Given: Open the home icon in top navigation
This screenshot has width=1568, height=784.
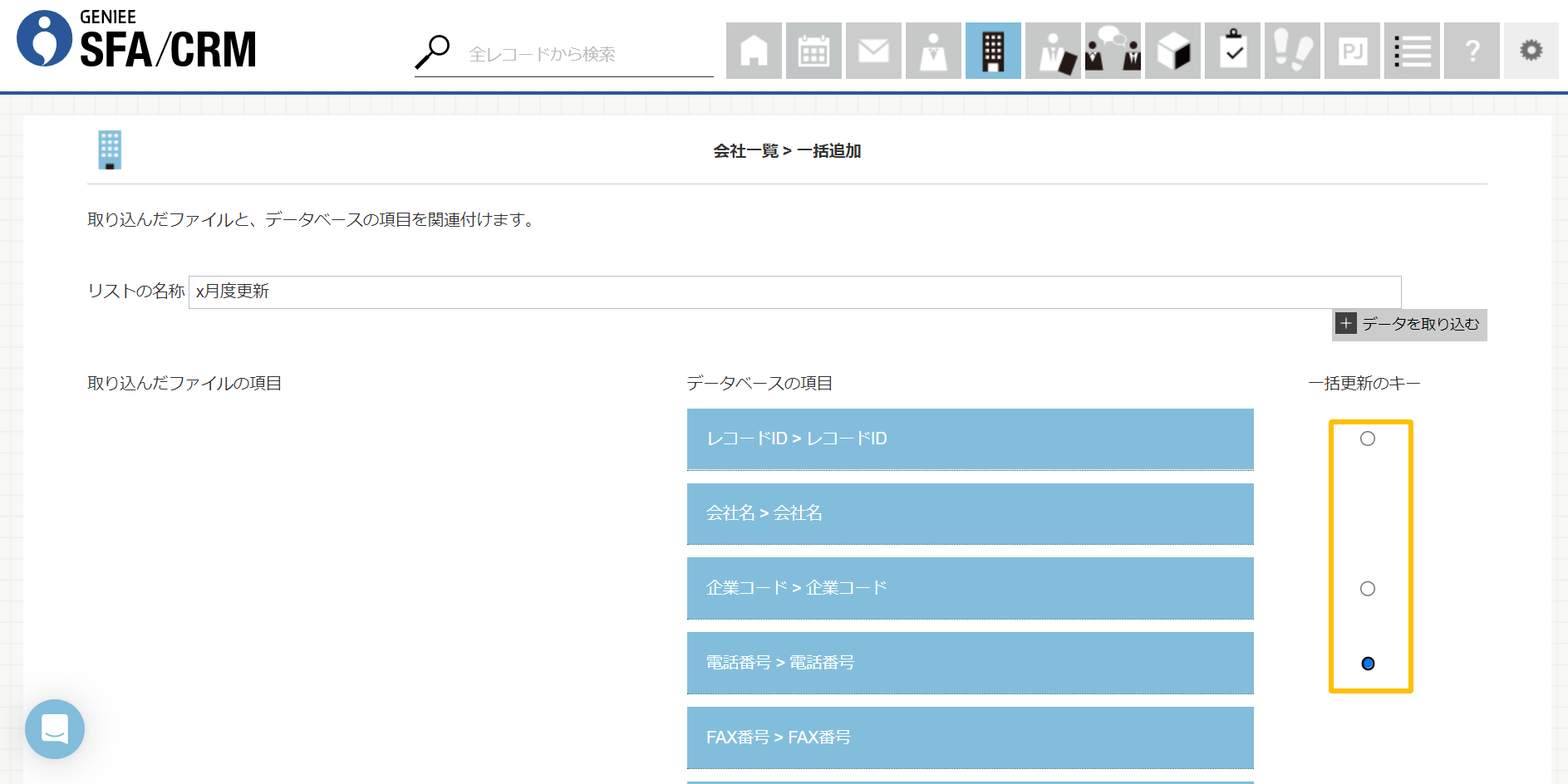Looking at the screenshot, I should point(754,51).
